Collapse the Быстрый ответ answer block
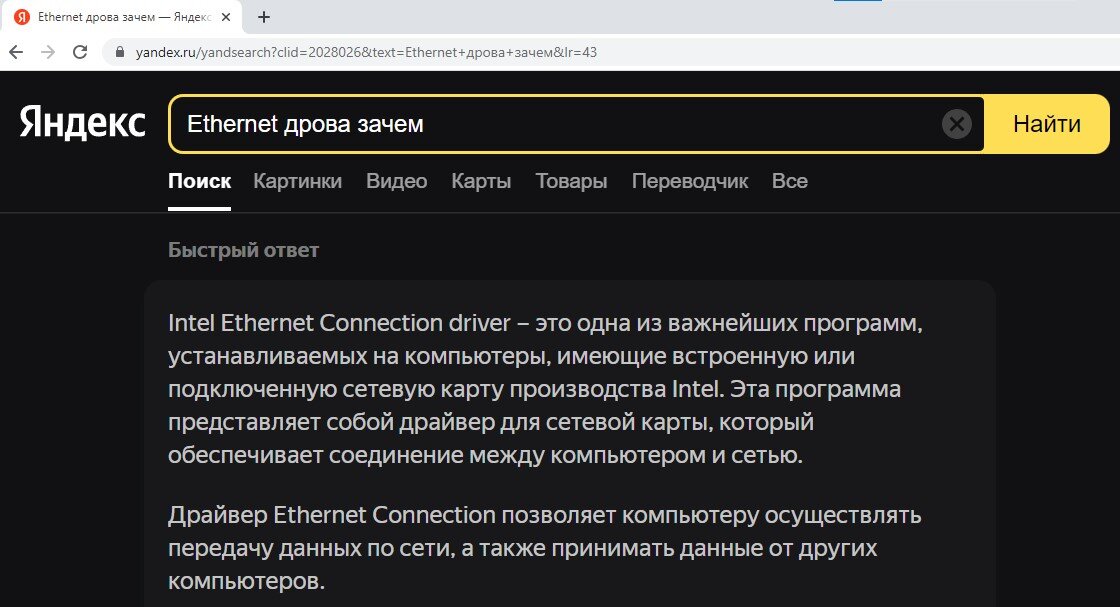 243,249
